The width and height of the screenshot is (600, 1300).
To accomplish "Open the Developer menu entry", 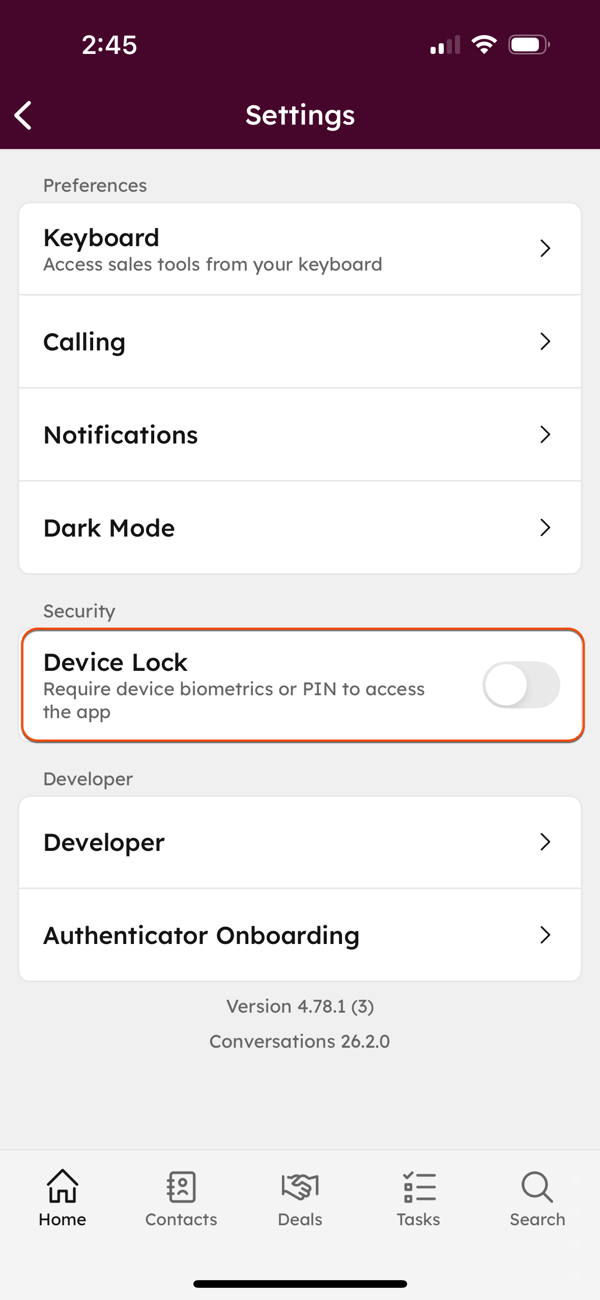I will pos(300,842).
